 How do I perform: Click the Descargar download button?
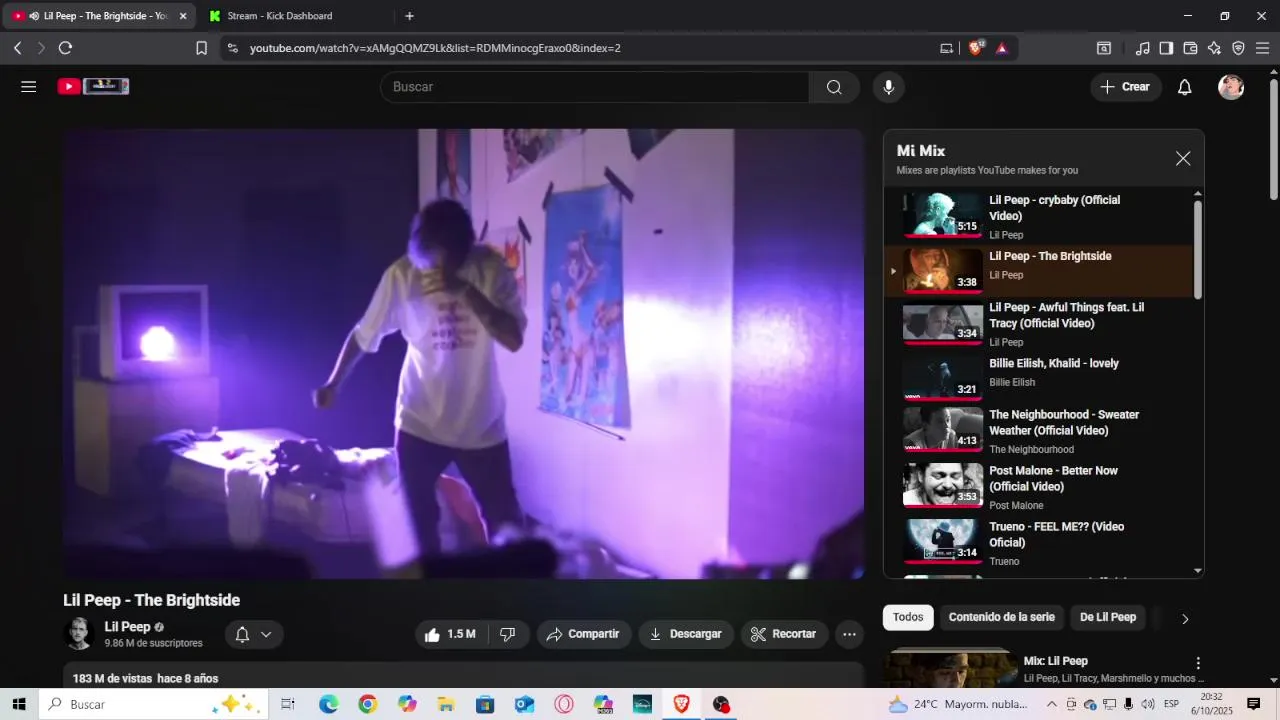[x=686, y=634]
